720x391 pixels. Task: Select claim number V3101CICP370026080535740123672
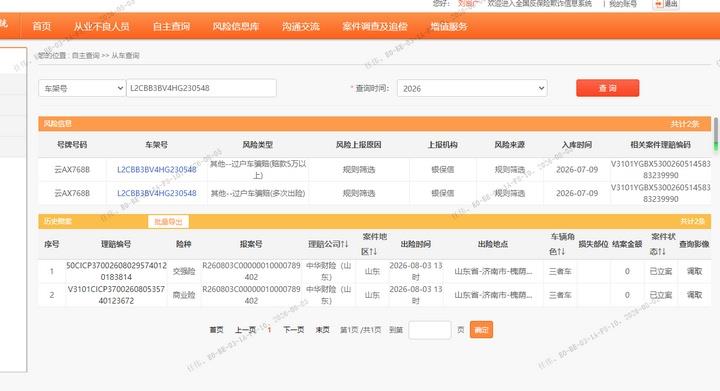(116, 295)
